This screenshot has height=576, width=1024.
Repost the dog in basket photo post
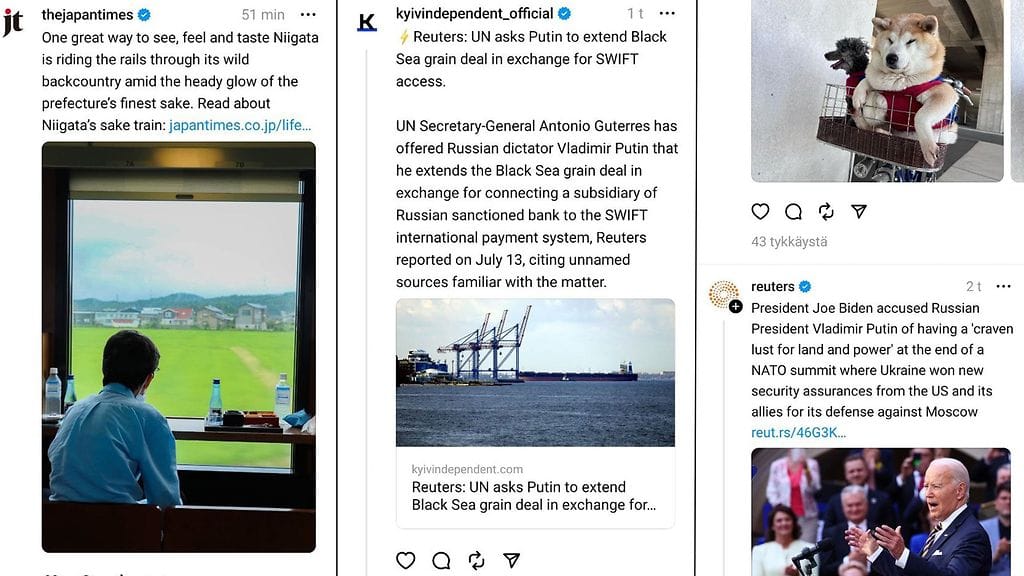tap(826, 212)
